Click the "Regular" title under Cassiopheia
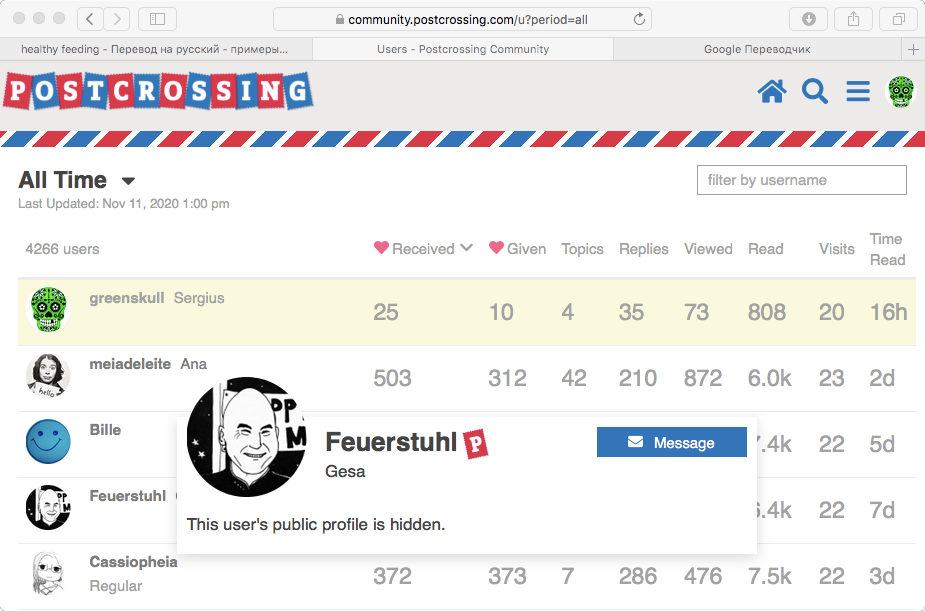 116,586
